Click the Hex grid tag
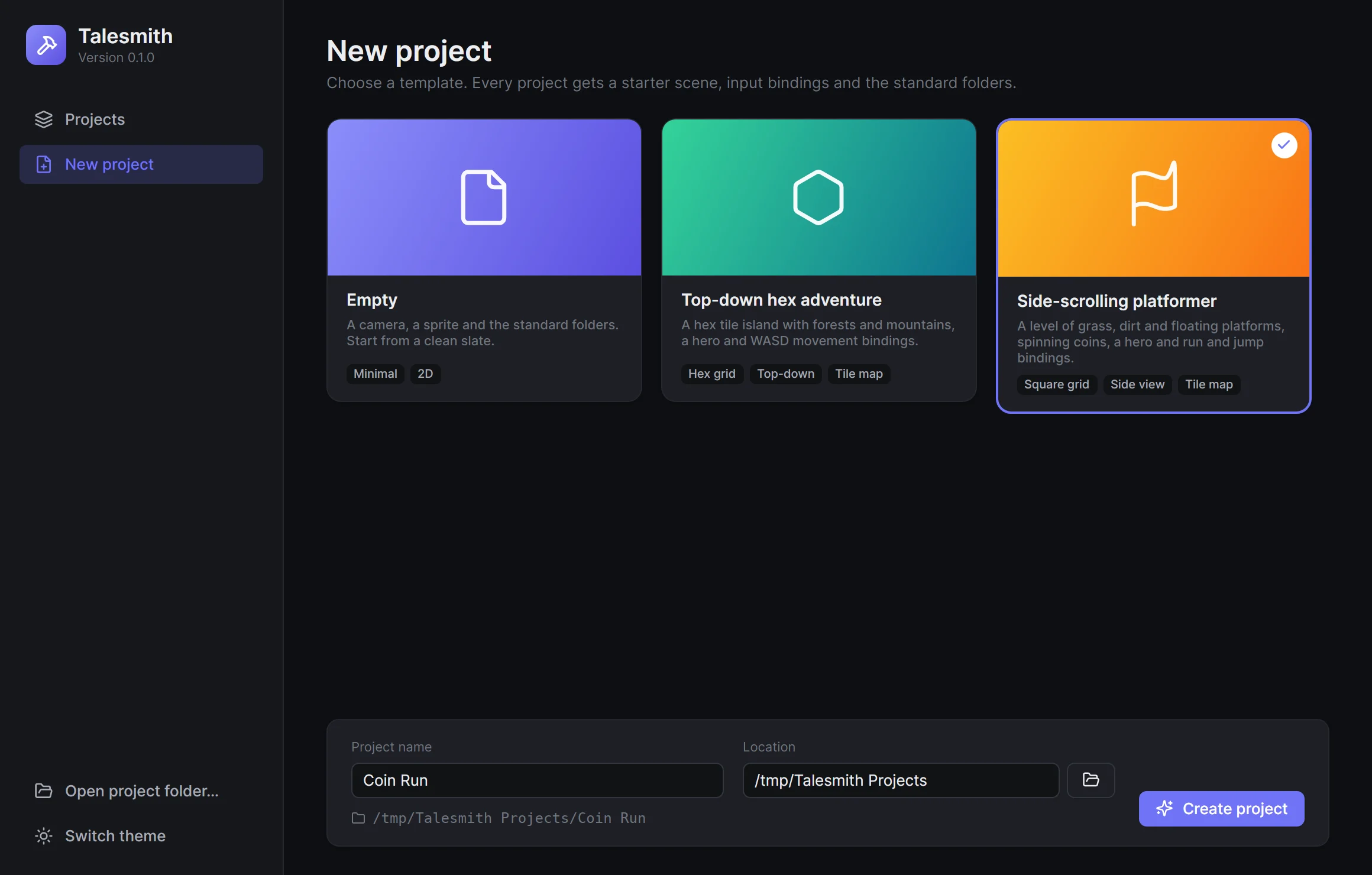This screenshot has width=1372, height=875. point(712,374)
